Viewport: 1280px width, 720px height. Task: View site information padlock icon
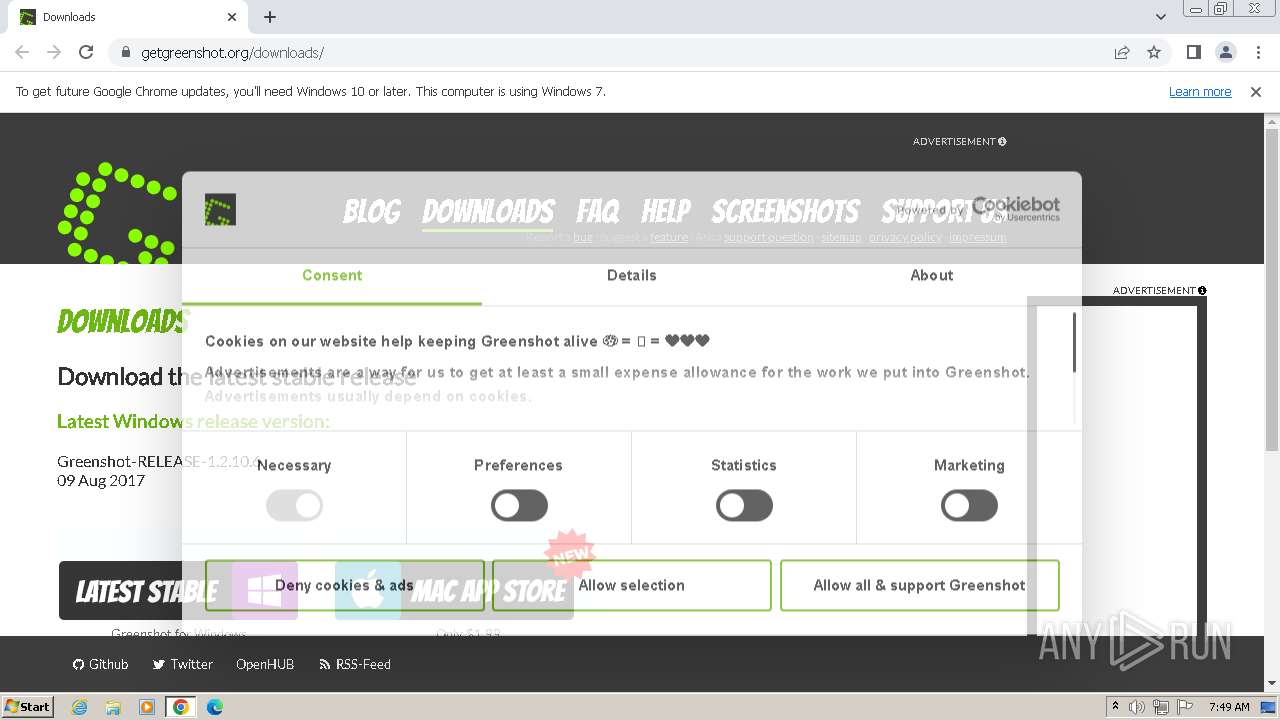tap(126, 52)
